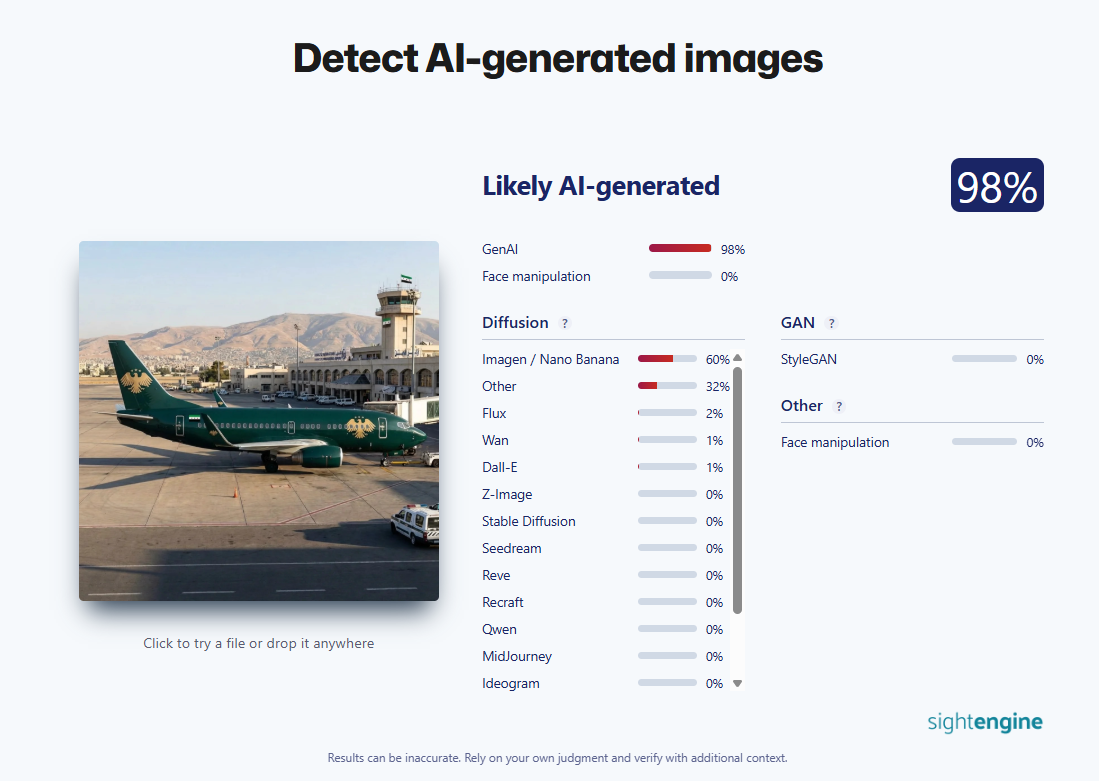Click the 'Likely AI-generated' result heading
This screenshot has height=781, width=1099.
(601, 186)
